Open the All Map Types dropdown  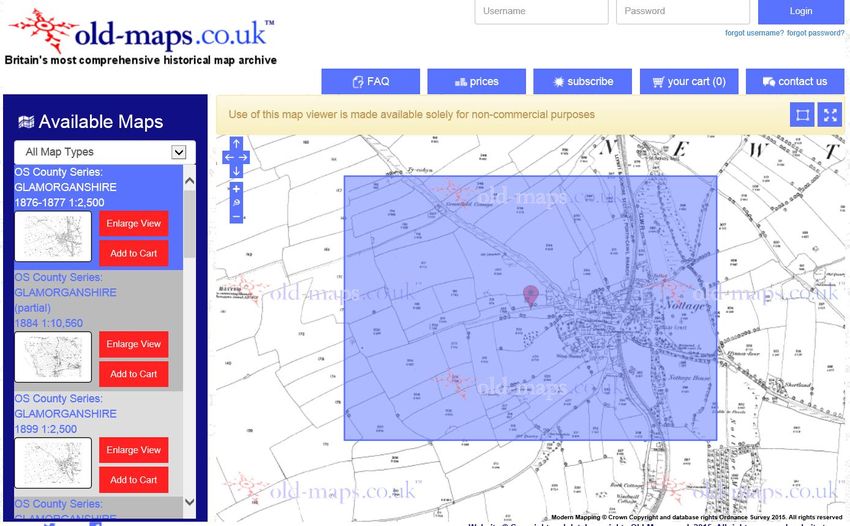click(105, 152)
